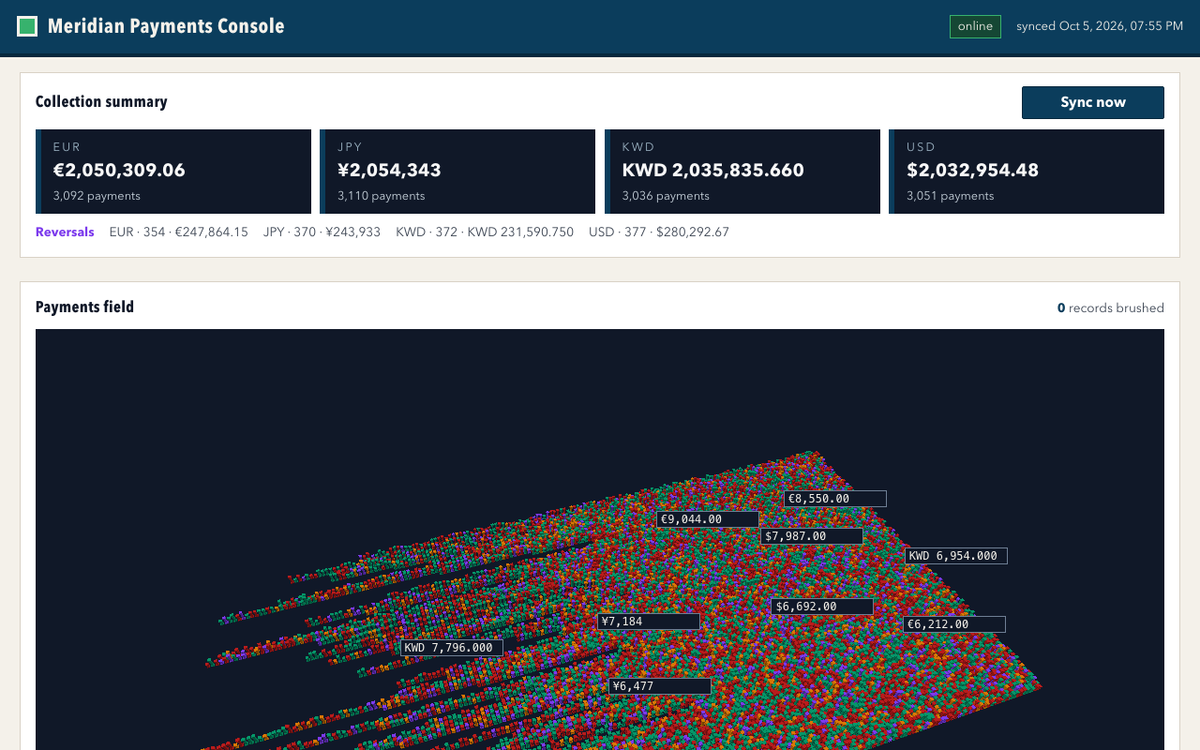The image size is (1200, 750).
Task: Open the EUR collection card
Action: click(x=174, y=171)
